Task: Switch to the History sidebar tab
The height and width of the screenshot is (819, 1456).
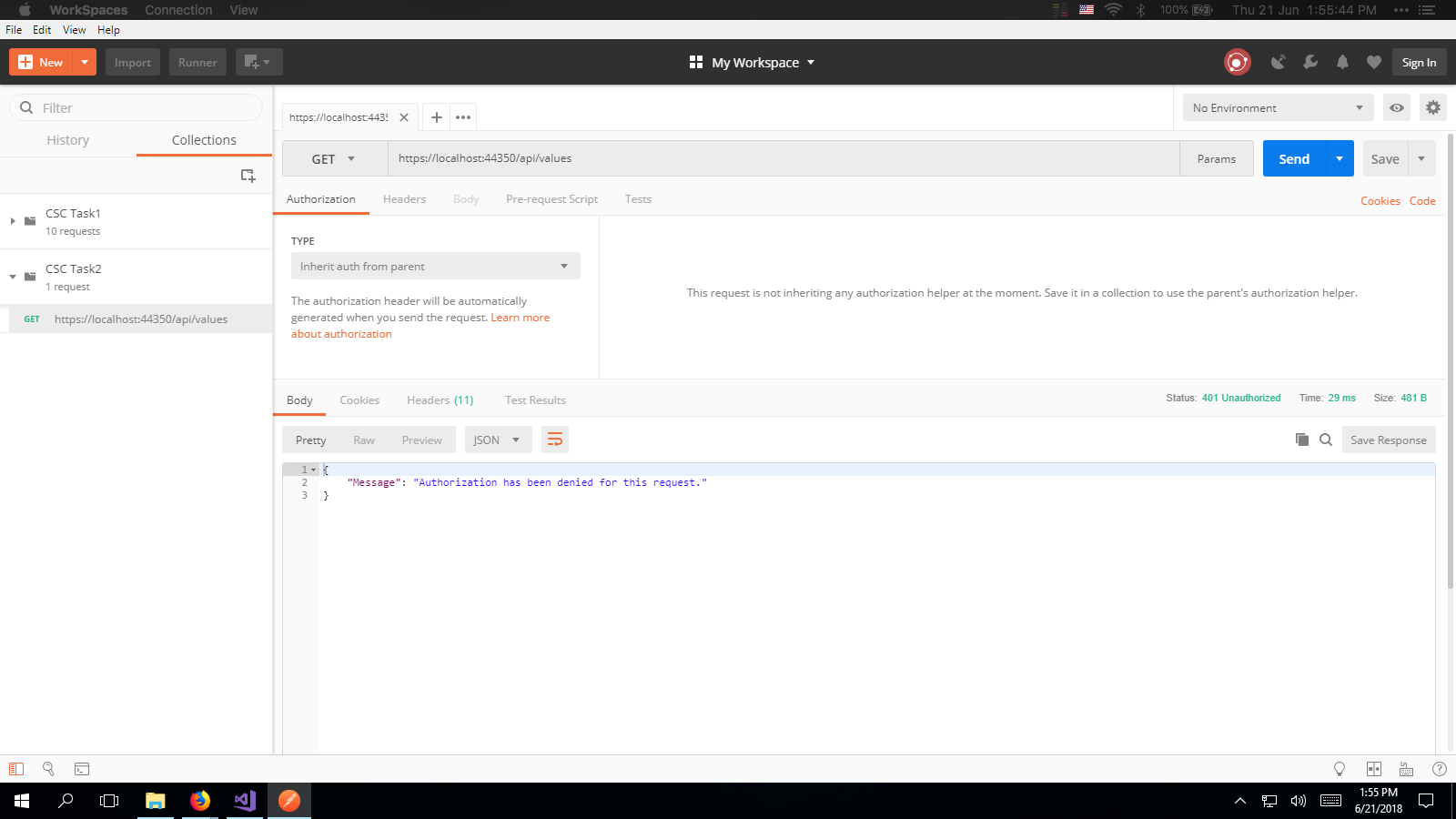Action: click(x=68, y=140)
